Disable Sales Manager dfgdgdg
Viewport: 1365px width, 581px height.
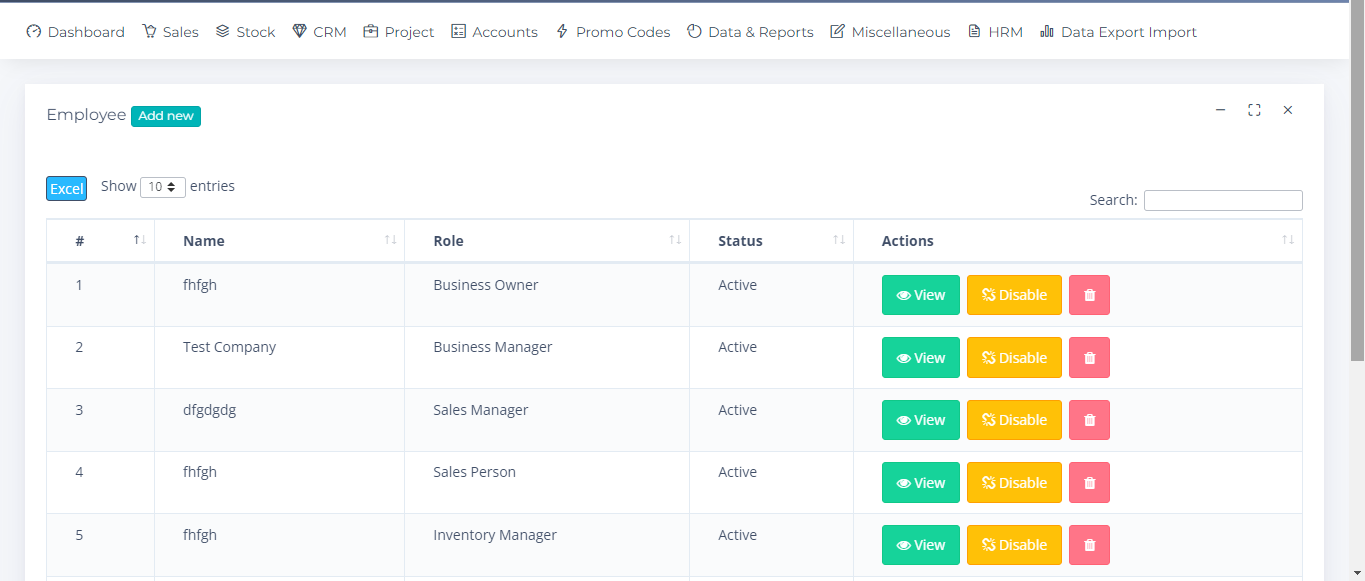click(1014, 420)
